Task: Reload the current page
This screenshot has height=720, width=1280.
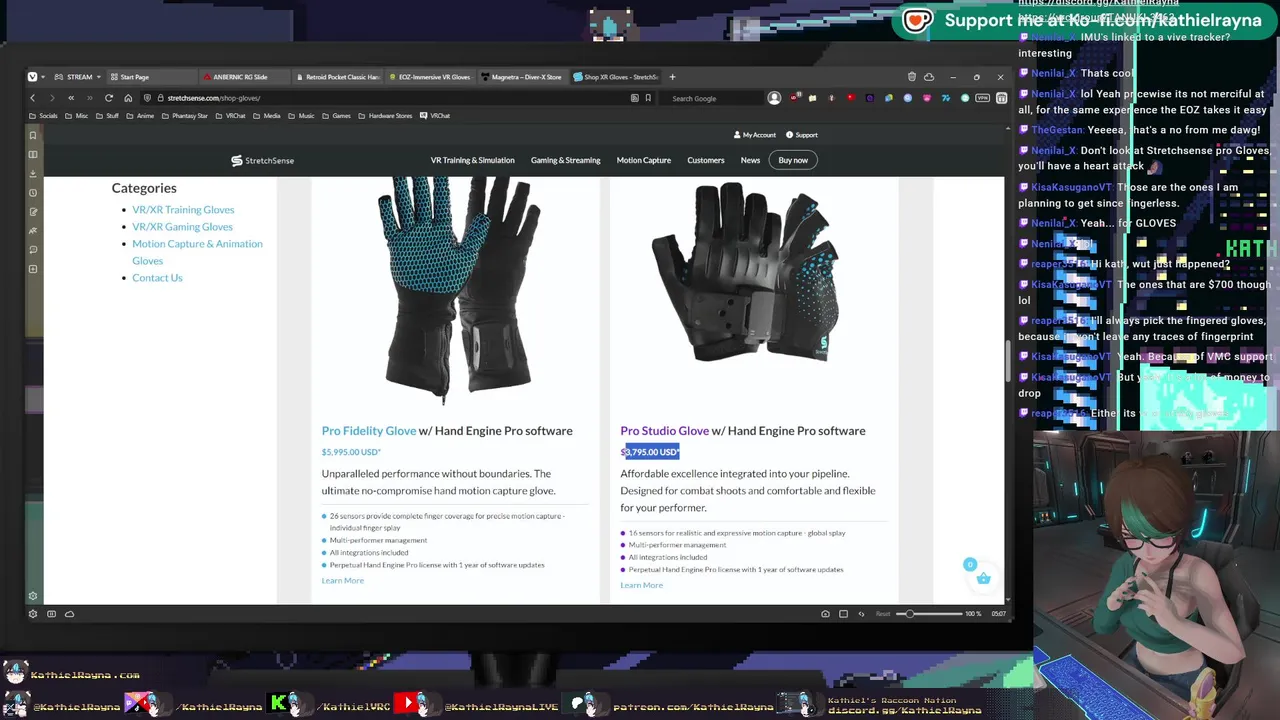Action: point(109,98)
